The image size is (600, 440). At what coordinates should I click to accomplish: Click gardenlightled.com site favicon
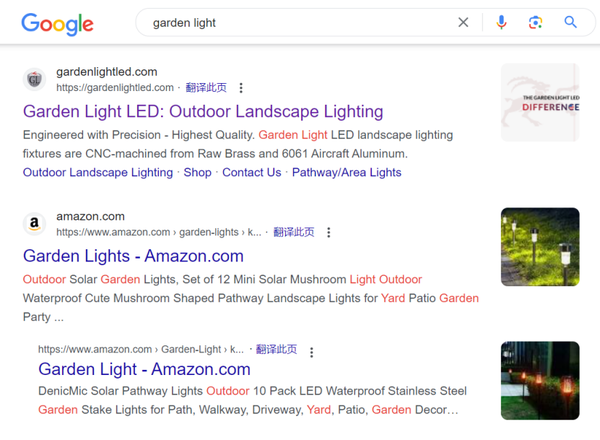[x=34, y=80]
